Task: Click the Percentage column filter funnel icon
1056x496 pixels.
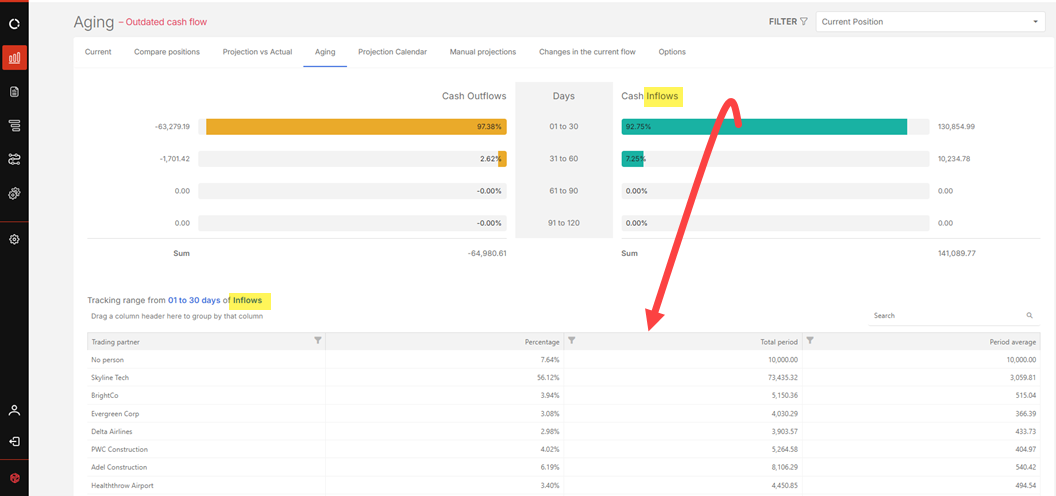Action: tap(571, 341)
